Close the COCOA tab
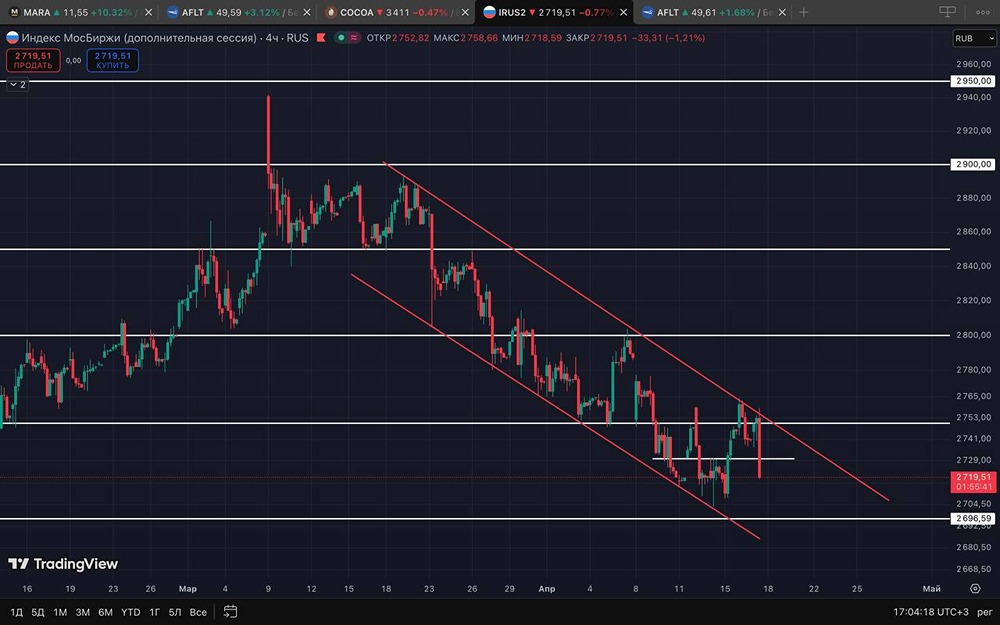 tap(465, 12)
